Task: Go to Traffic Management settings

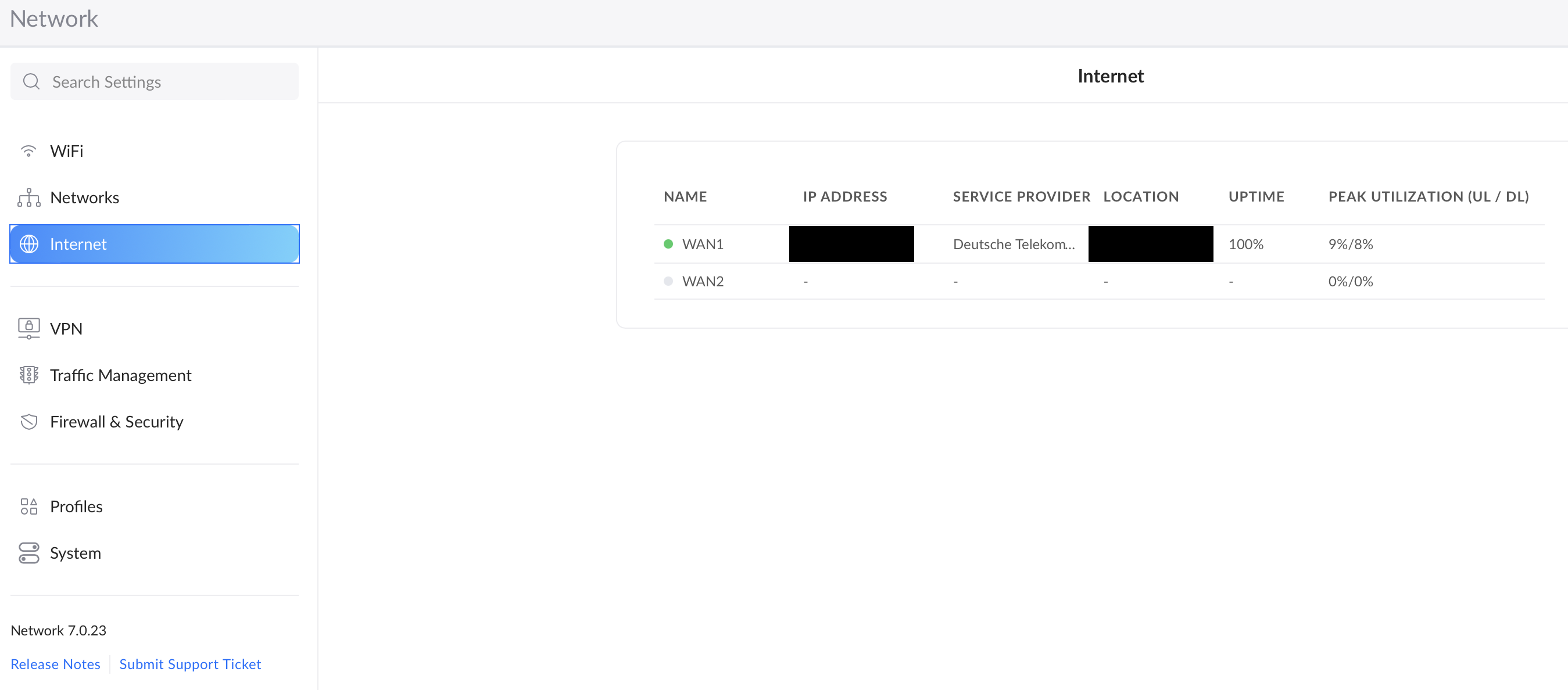Action: coord(120,375)
